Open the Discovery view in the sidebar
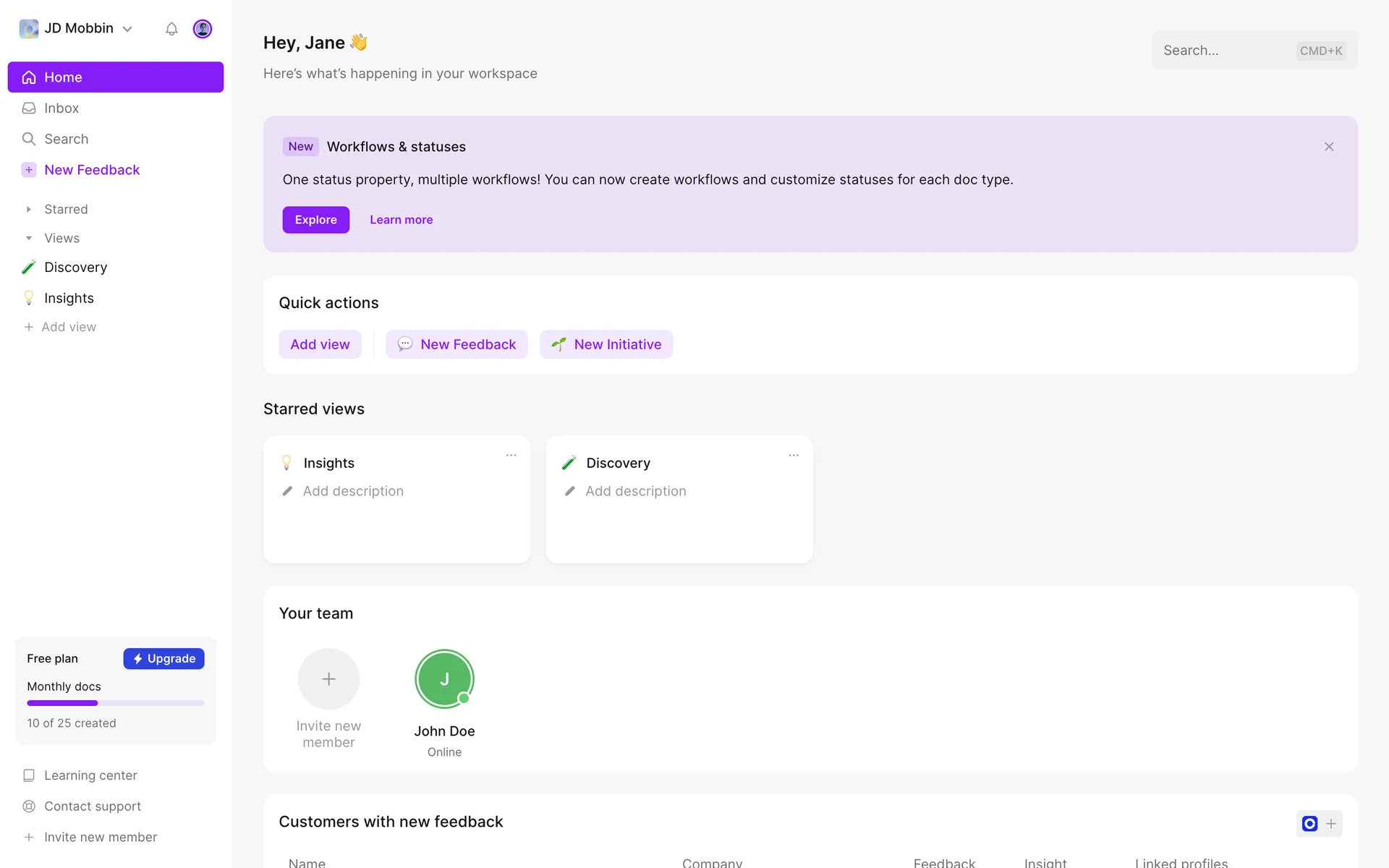 tap(75, 267)
